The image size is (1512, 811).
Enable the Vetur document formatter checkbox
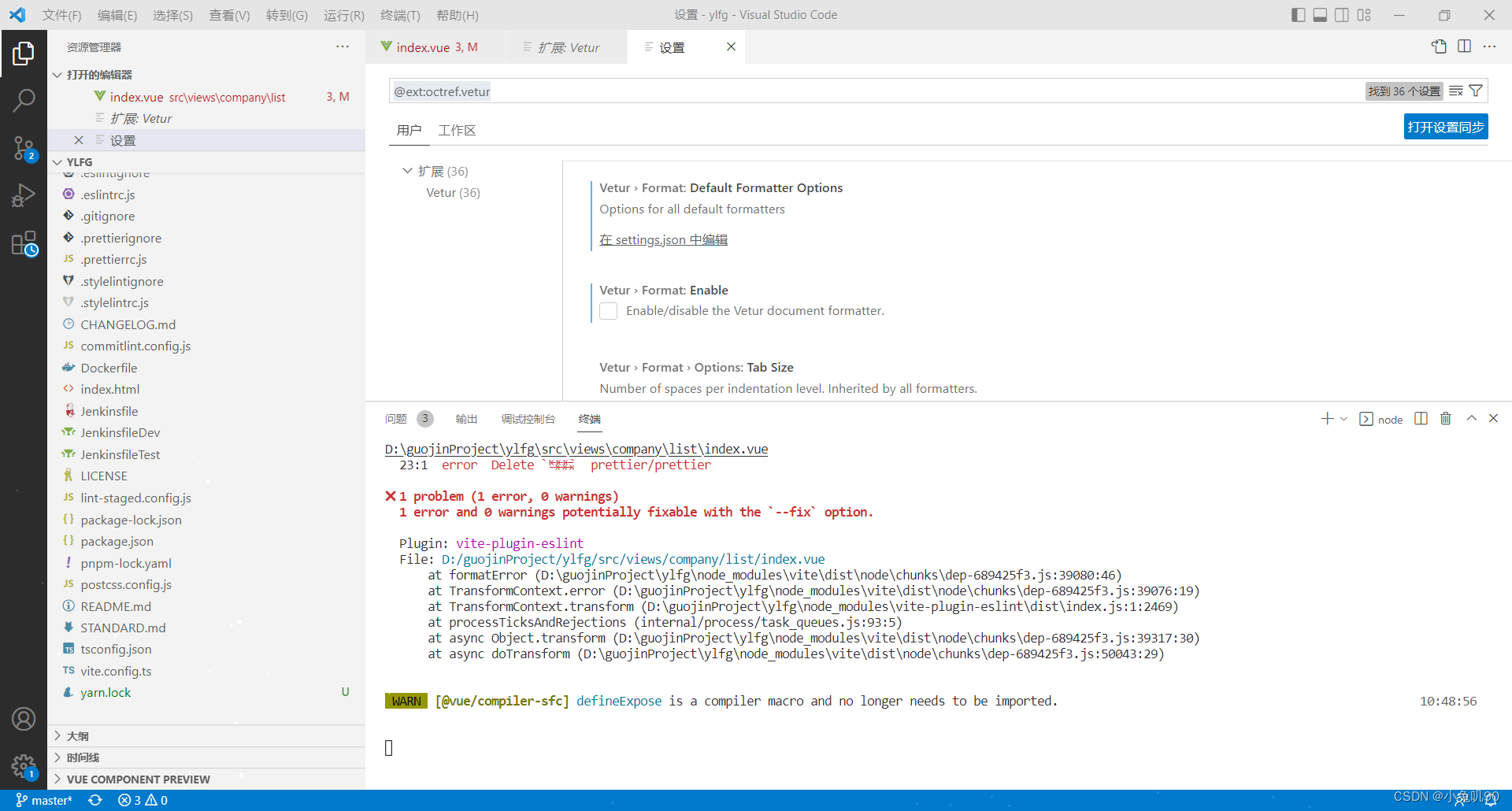click(x=608, y=311)
